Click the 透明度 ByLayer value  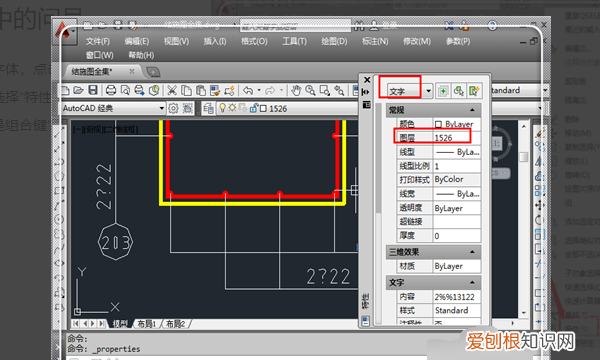coord(457,208)
